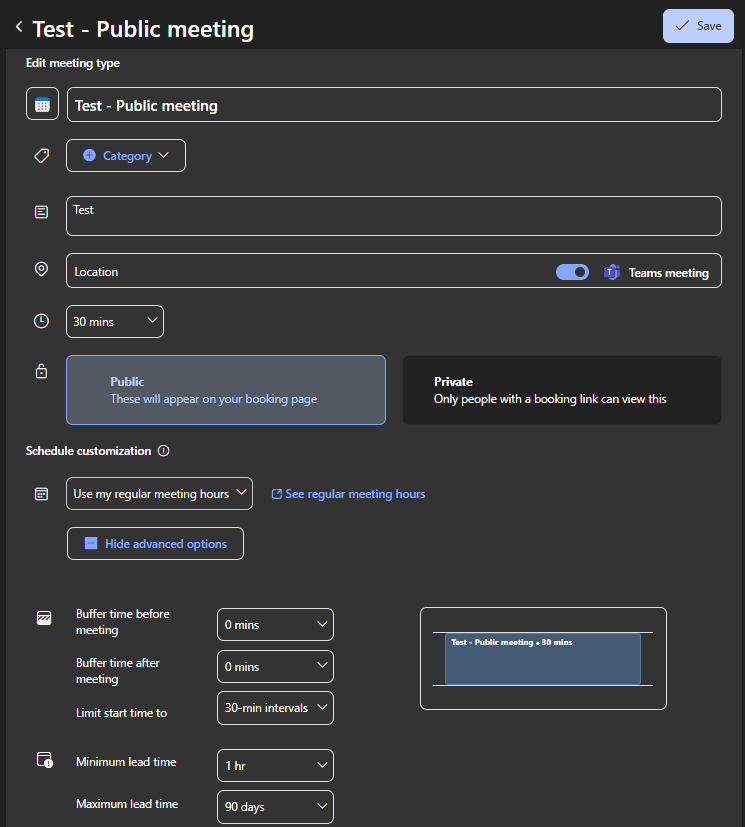
Task: Click the Buffer time after meeting label
Action: point(118,671)
